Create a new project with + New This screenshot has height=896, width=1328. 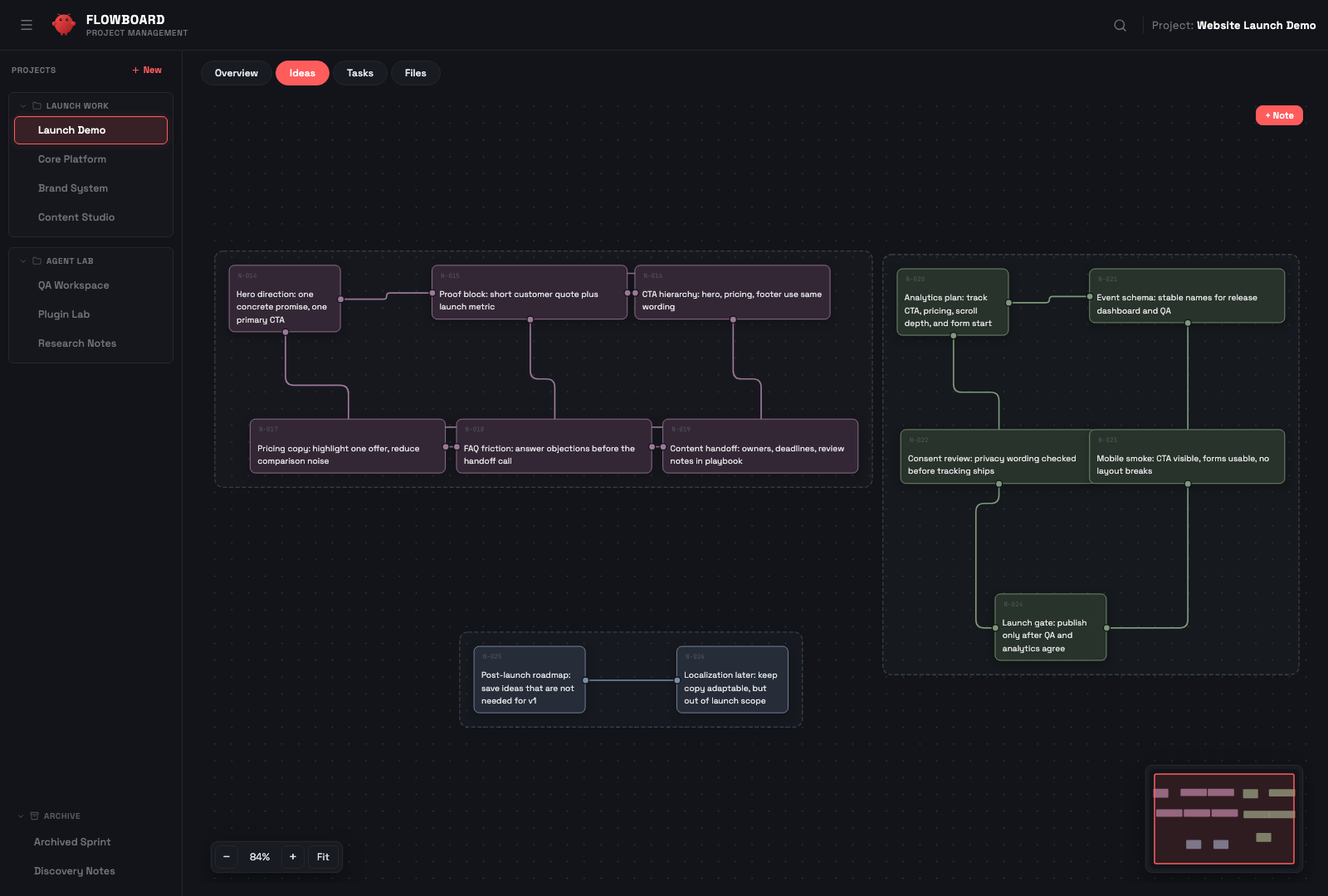tap(147, 71)
